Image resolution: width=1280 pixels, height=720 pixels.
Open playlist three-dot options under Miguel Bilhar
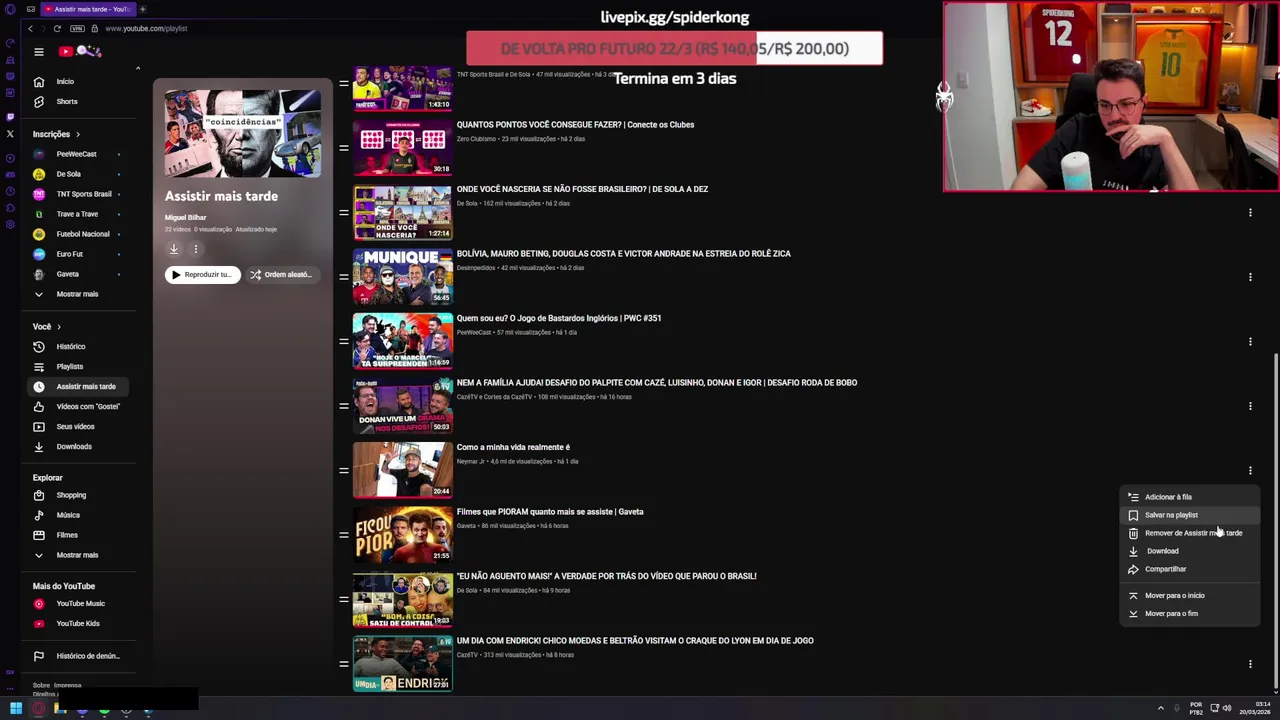196,249
